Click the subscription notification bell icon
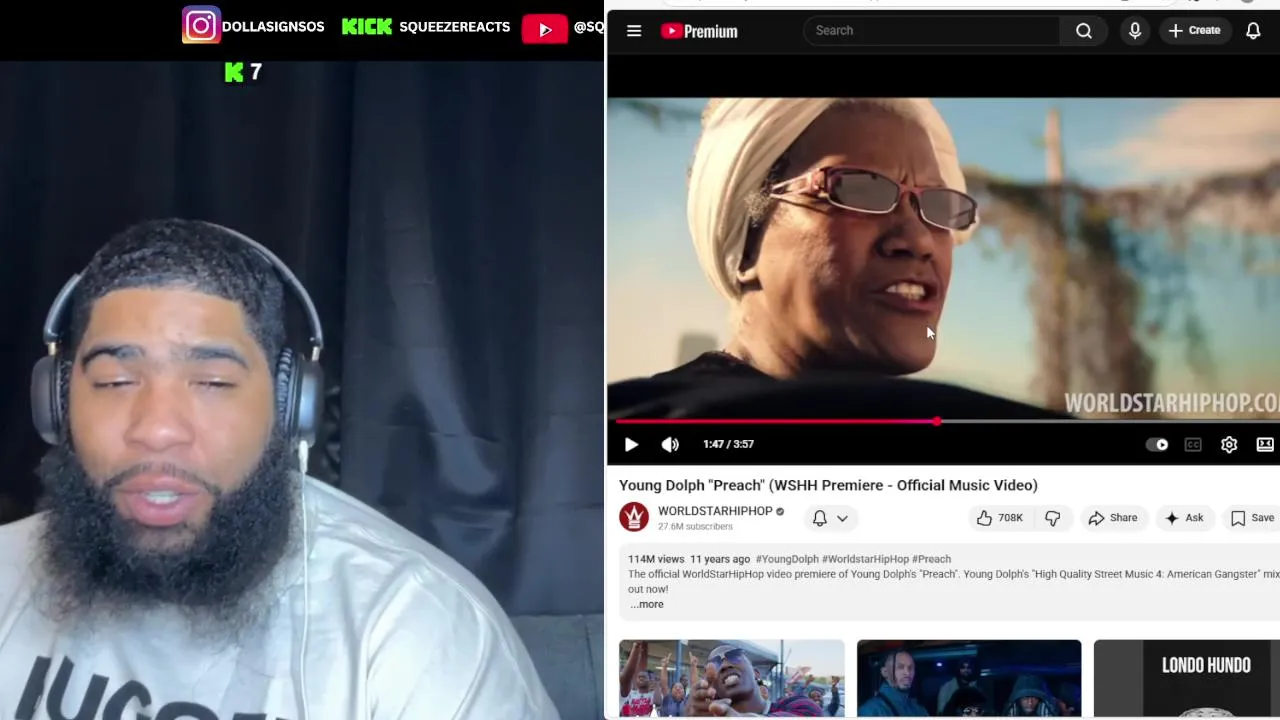This screenshot has width=1280, height=720. (820, 518)
